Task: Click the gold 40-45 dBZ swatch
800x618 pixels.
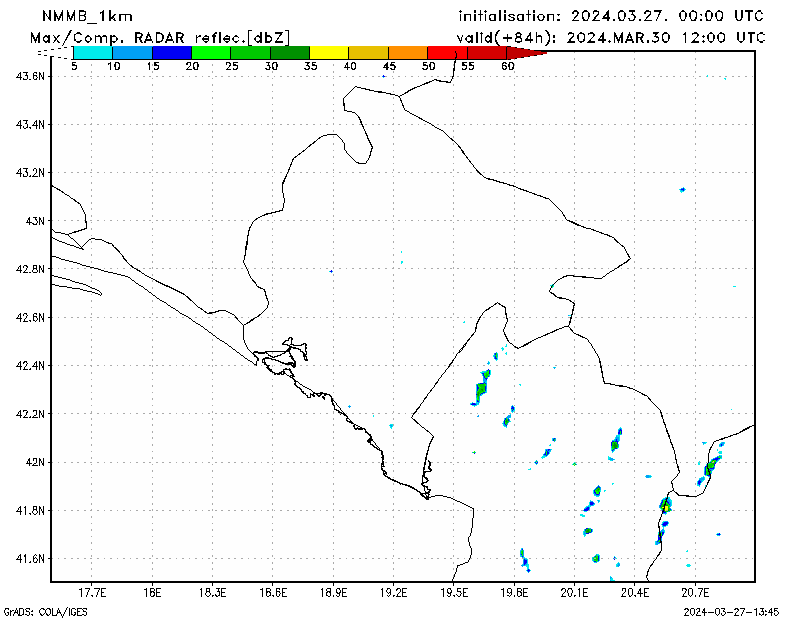Action: [x=368, y=53]
